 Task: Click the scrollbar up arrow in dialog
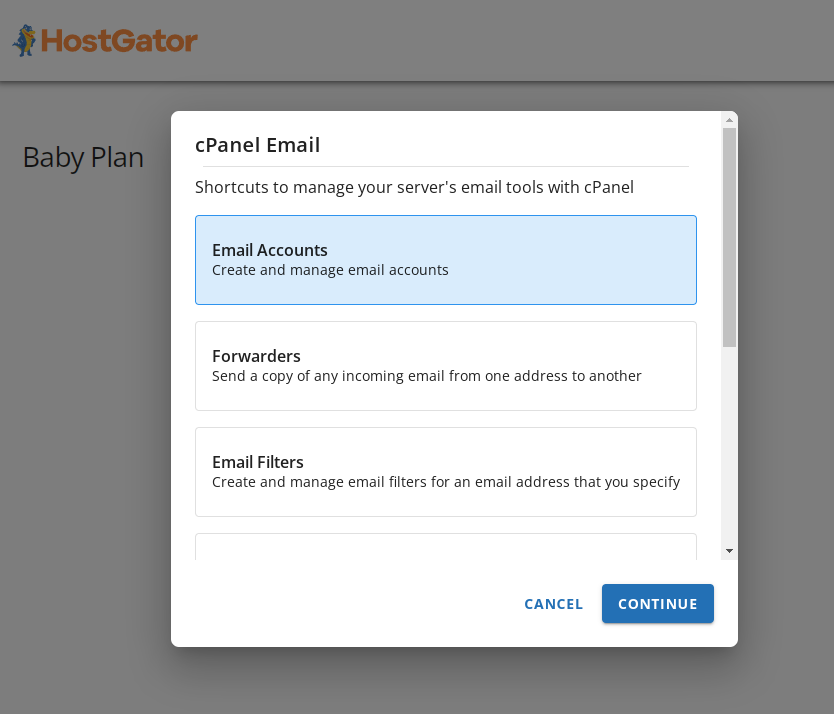point(729,120)
